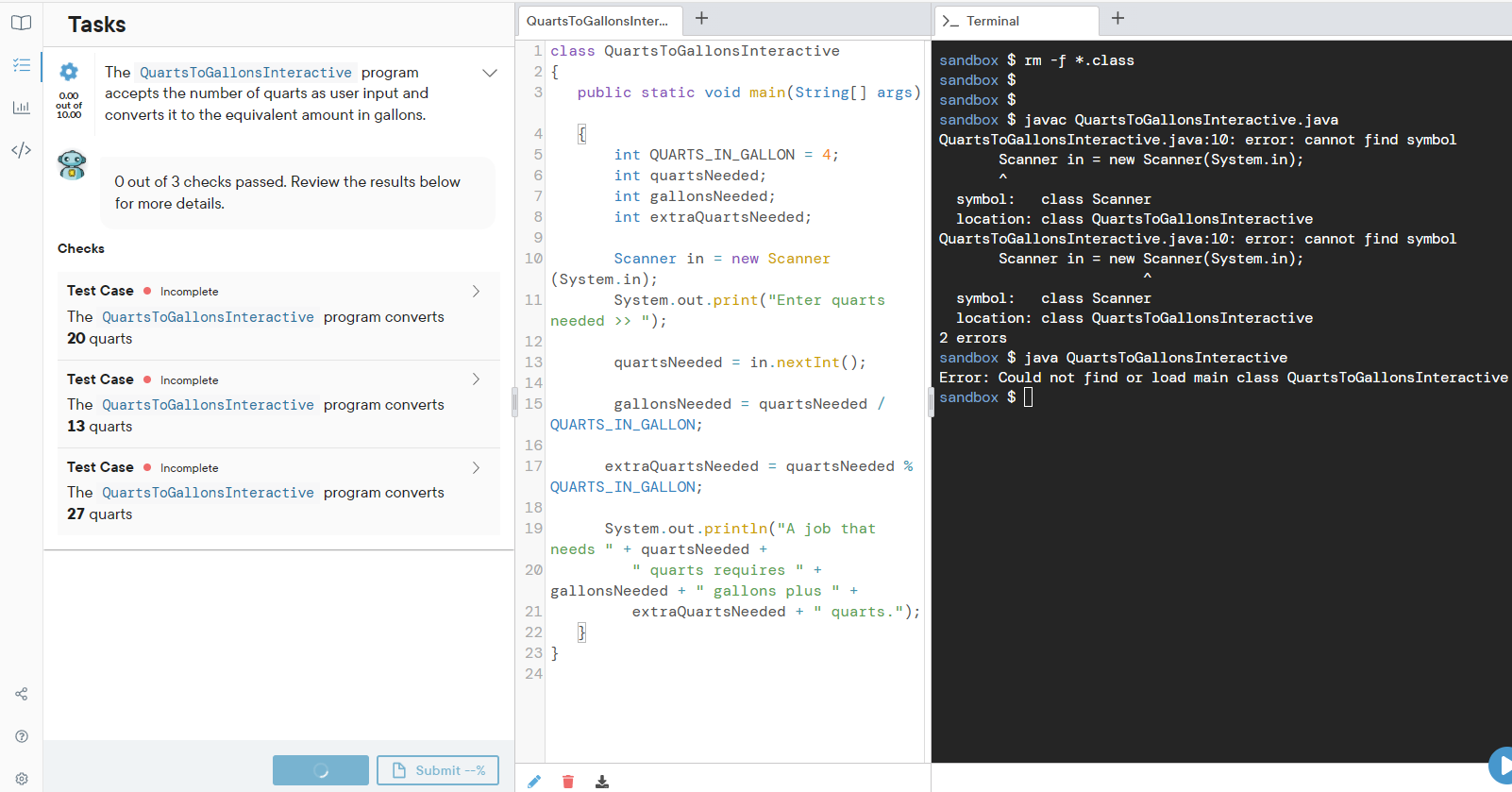This screenshot has height=792, width=1512.
Task: Click the terminal command prompt input
Action: [1029, 397]
